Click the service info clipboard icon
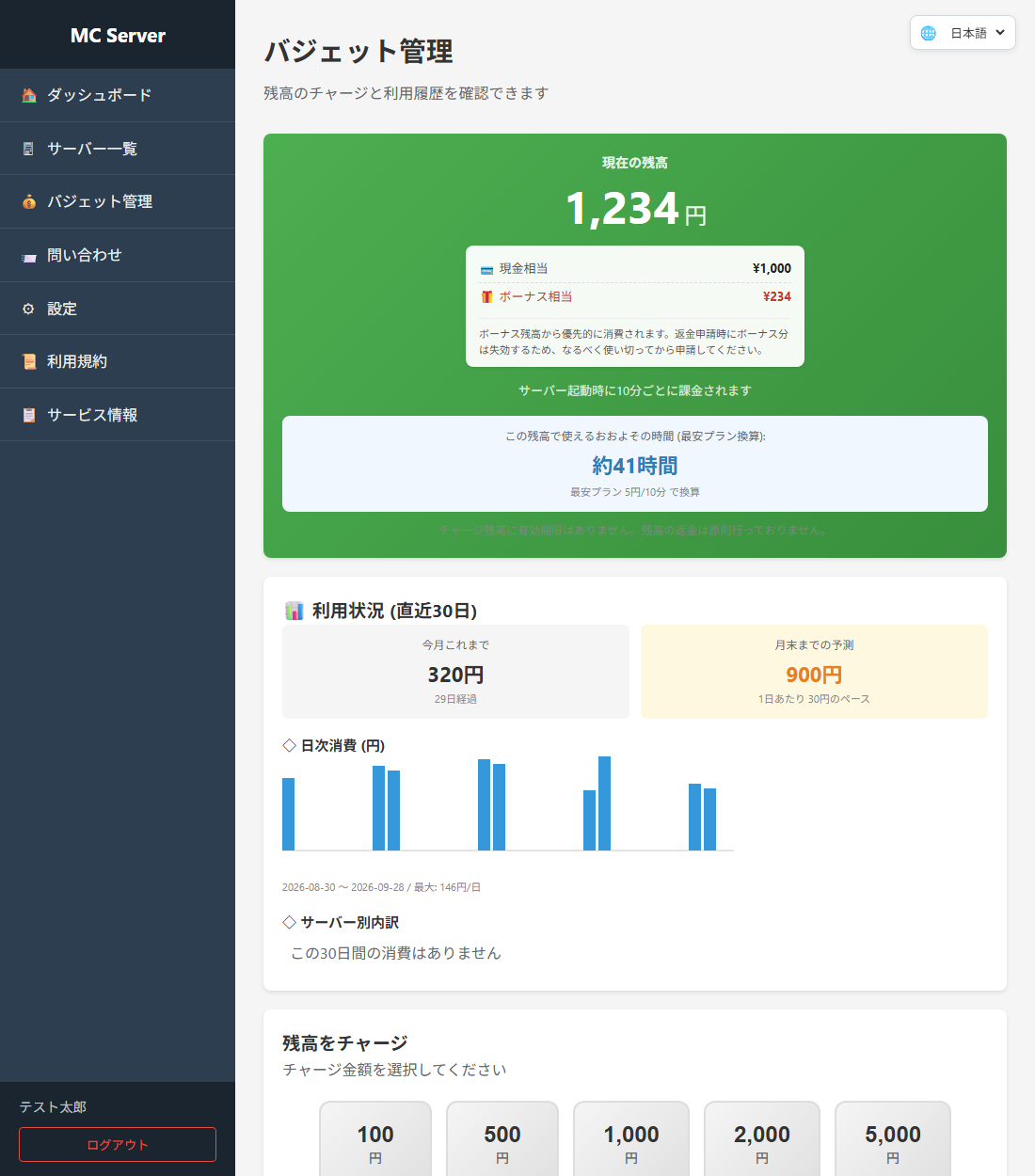The height and width of the screenshot is (1176, 1035). pyautogui.click(x=29, y=415)
